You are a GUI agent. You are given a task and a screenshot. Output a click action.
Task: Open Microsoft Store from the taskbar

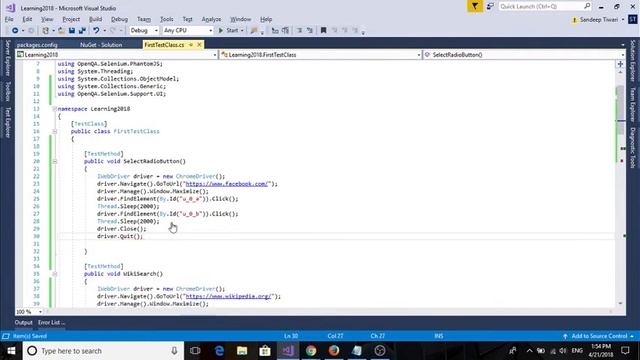coord(265,351)
